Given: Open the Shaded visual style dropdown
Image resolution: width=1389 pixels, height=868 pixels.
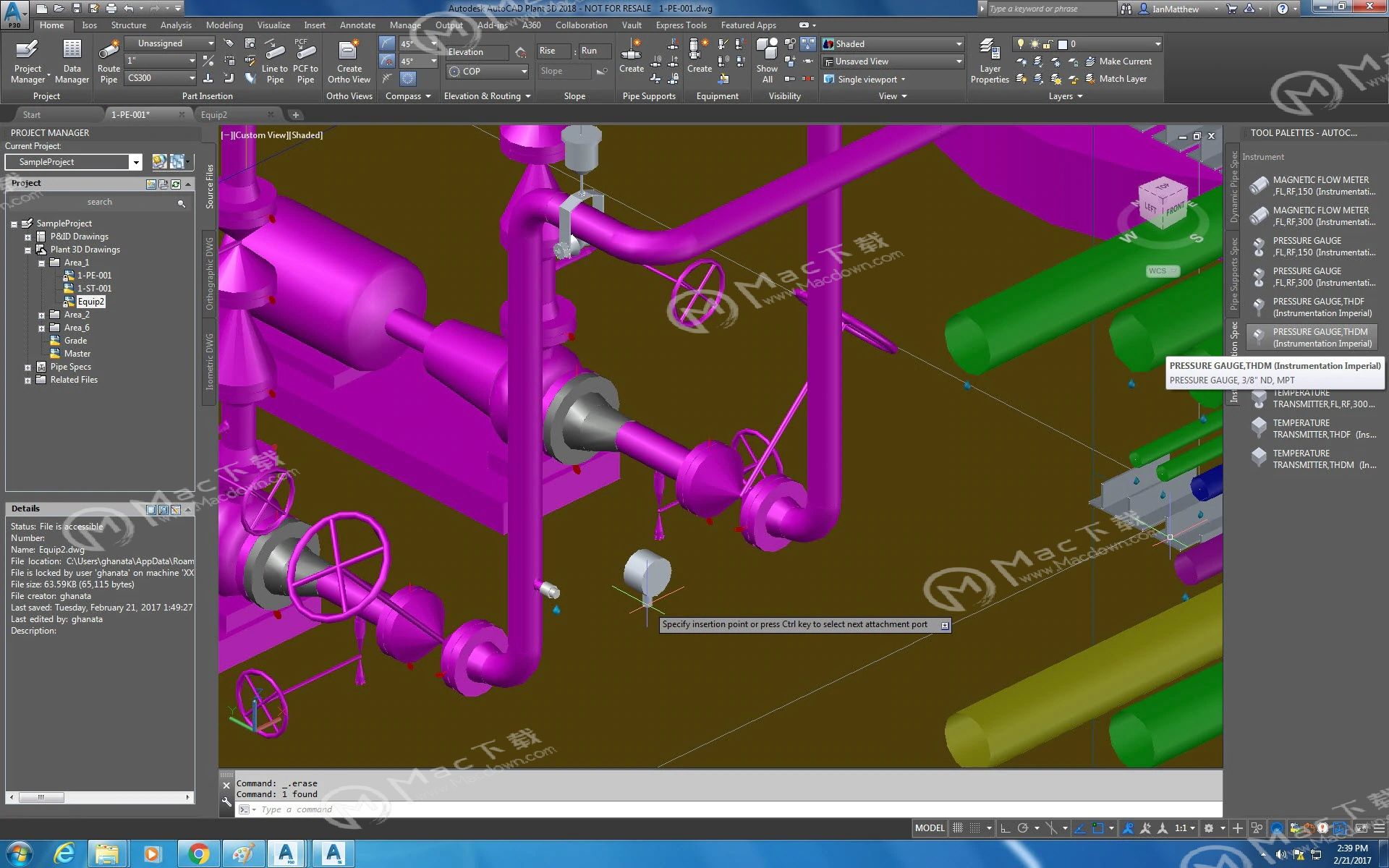Looking at the screenshot, I should [893, 44].
